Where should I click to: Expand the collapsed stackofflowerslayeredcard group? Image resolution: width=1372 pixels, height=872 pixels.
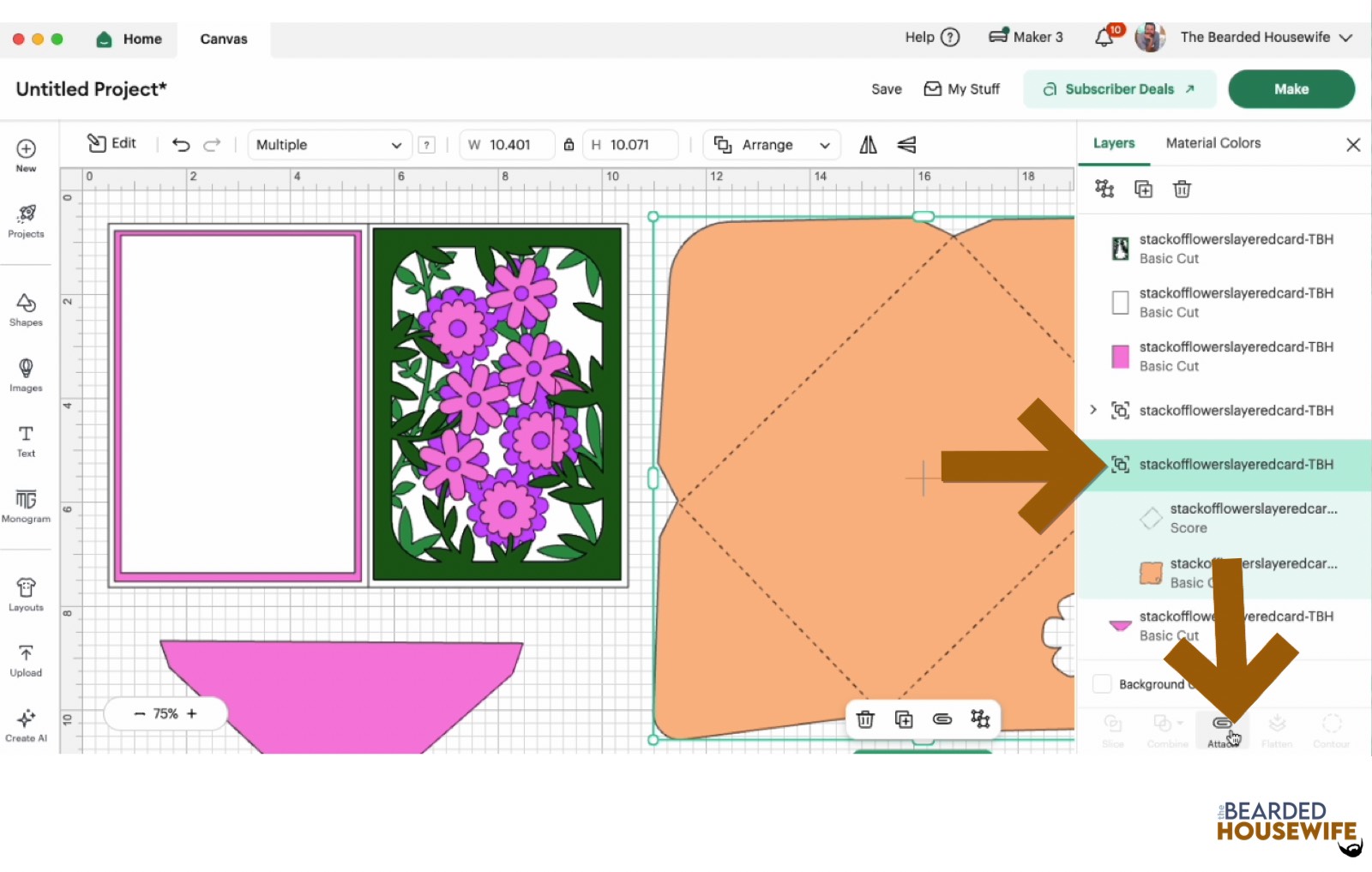click(x=1093, y=410)
